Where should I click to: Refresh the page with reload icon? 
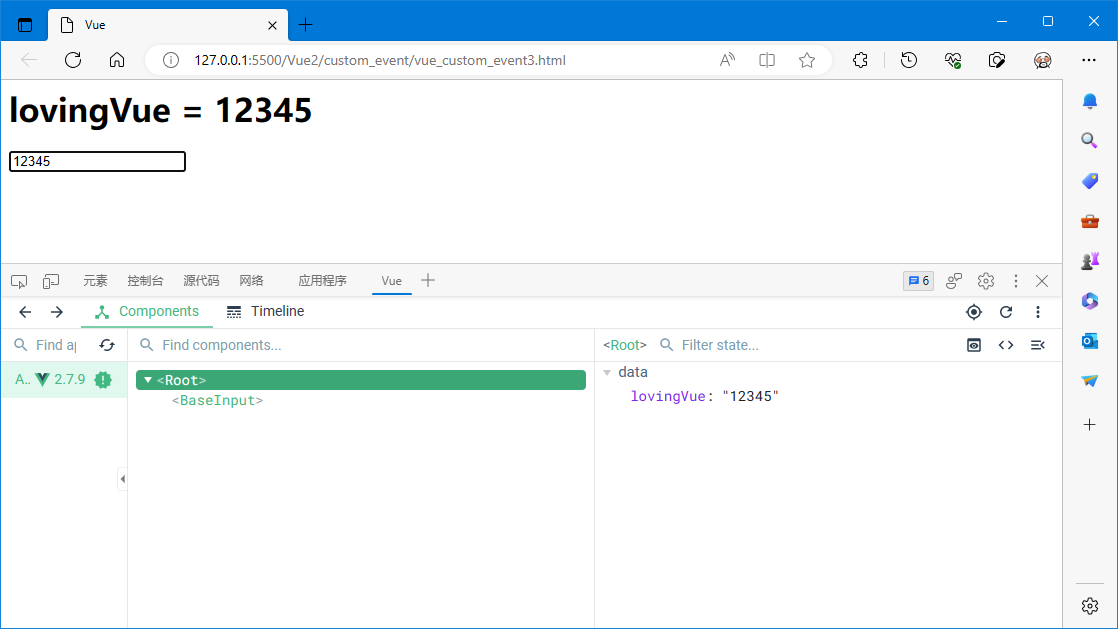(73, 60)
